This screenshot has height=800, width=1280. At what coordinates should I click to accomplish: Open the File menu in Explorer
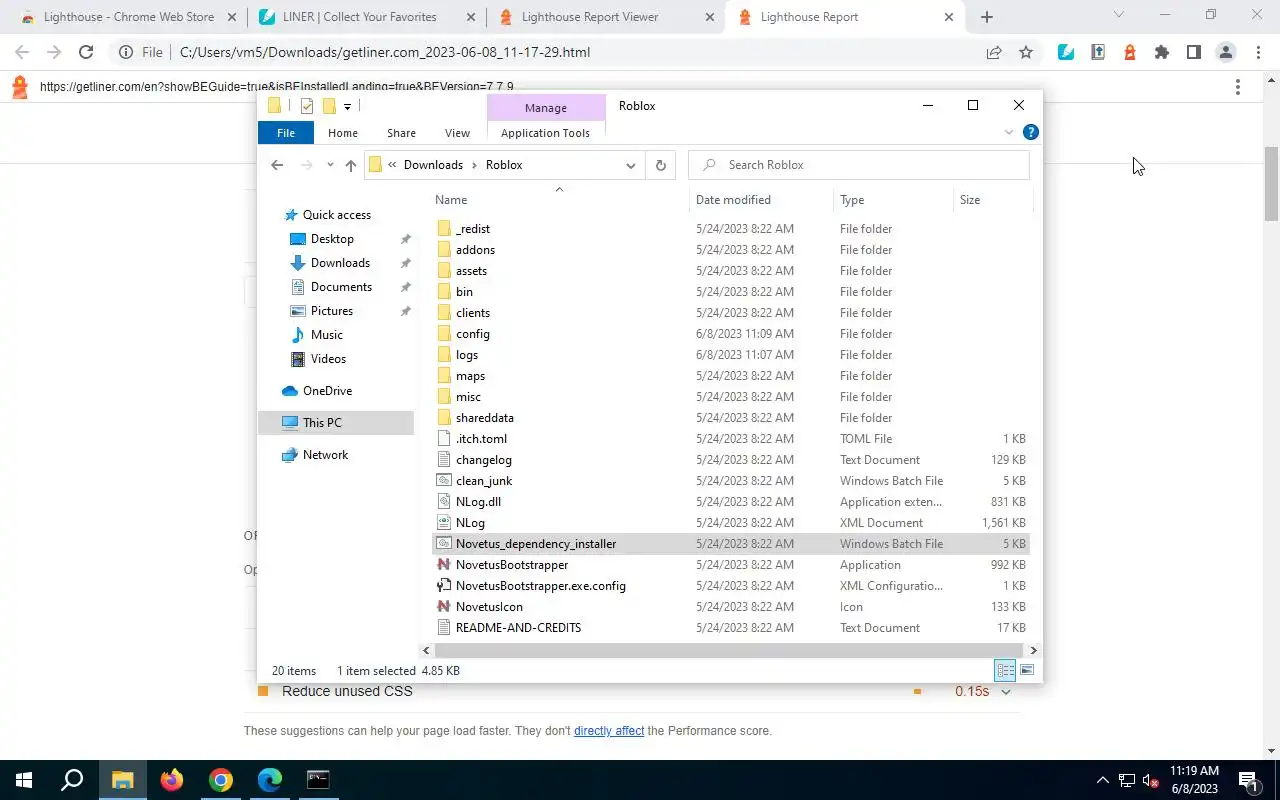point(286,133)
